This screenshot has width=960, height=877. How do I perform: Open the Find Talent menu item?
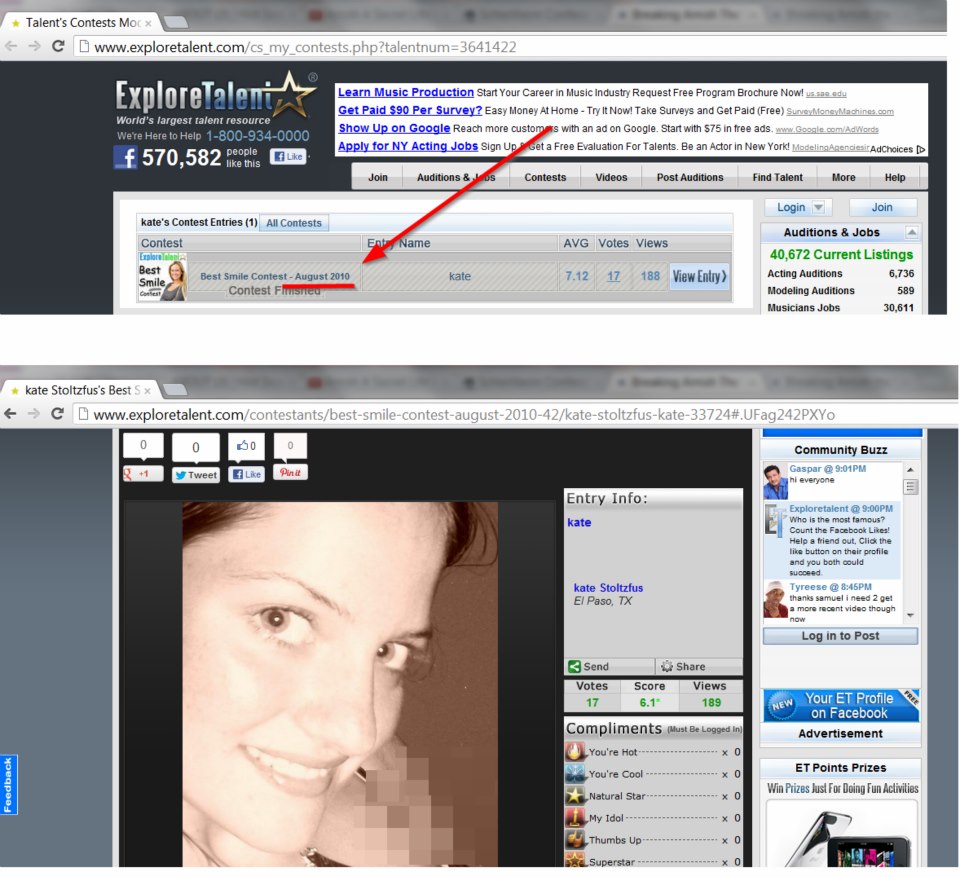[777, 177]
